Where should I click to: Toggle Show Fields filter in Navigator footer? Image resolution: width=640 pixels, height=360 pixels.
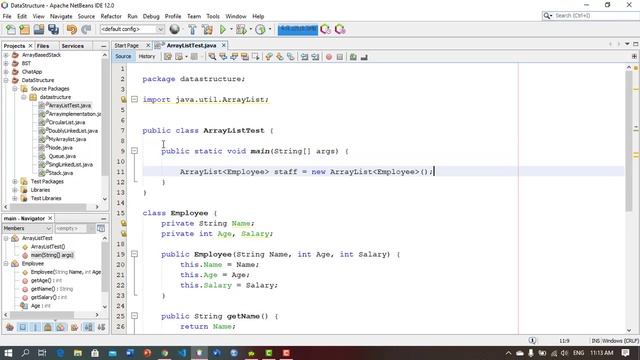[x=23, y=327]
